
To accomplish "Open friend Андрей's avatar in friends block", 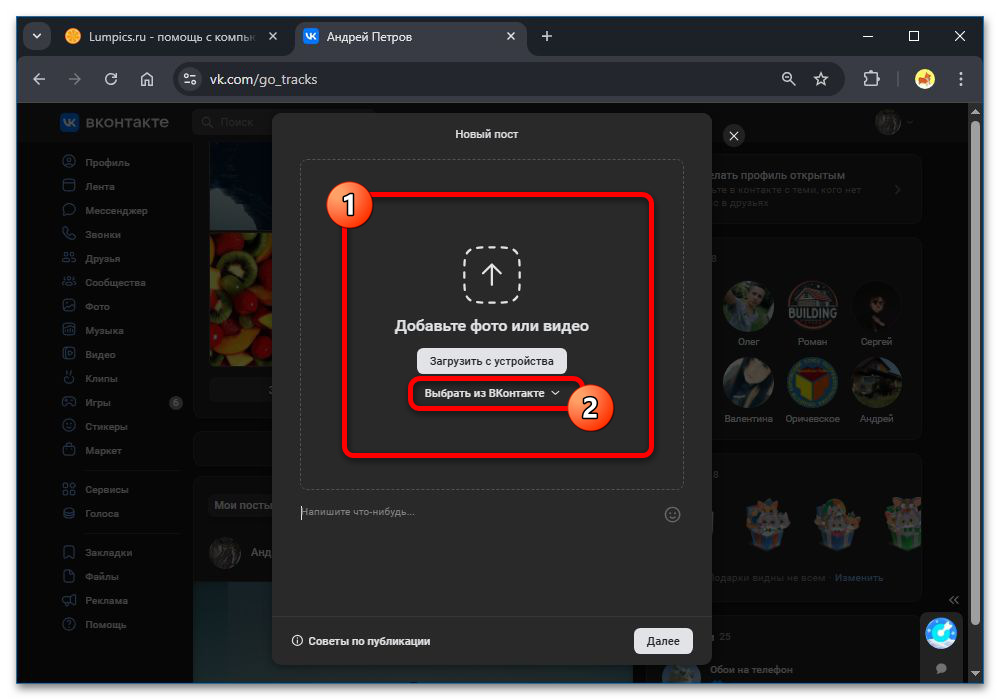I will pyautogui.click(x=876, y=383).
